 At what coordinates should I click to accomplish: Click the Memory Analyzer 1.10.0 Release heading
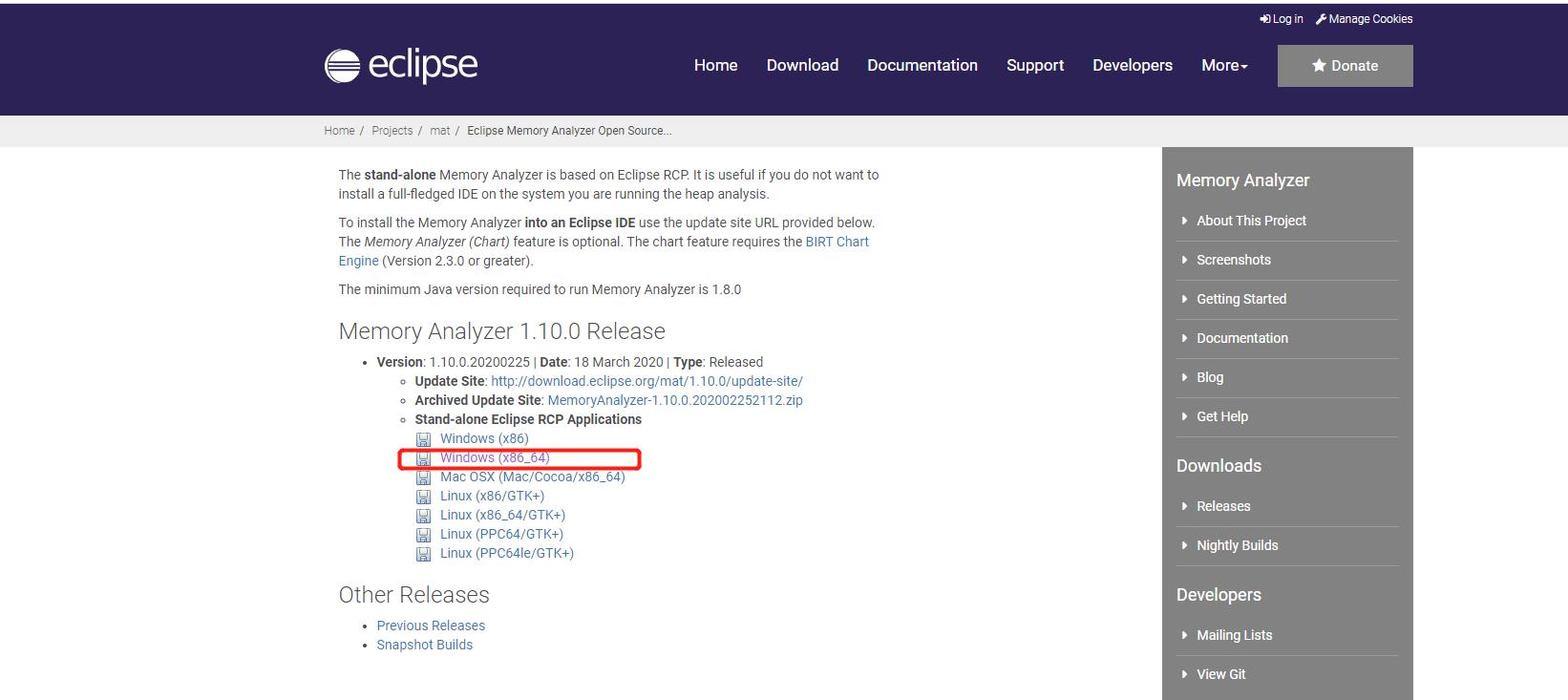click(501, 331)
